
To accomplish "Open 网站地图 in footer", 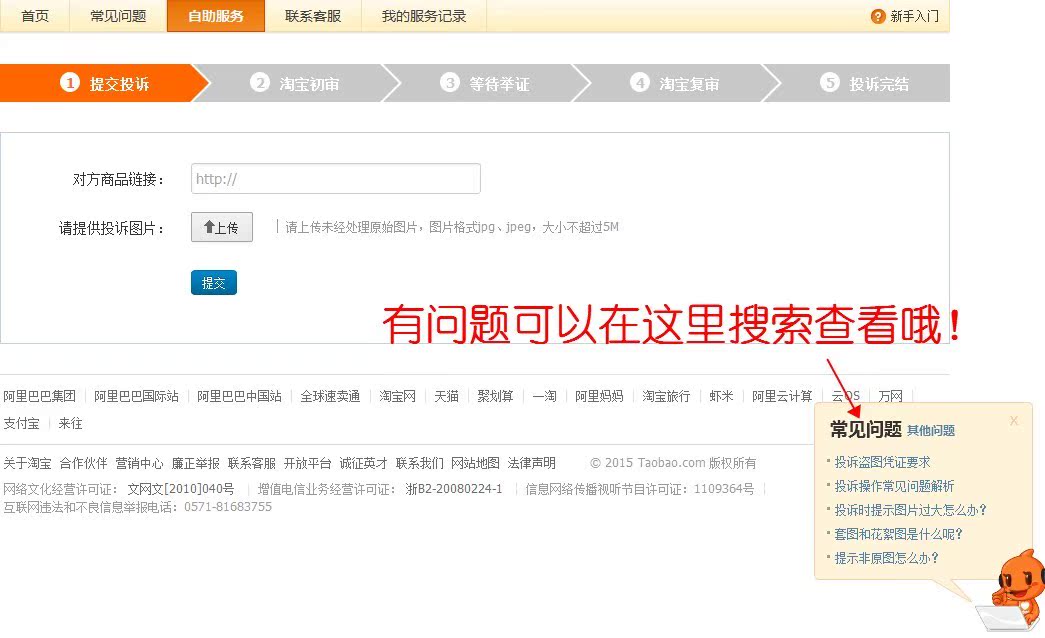I will [475, 463].
